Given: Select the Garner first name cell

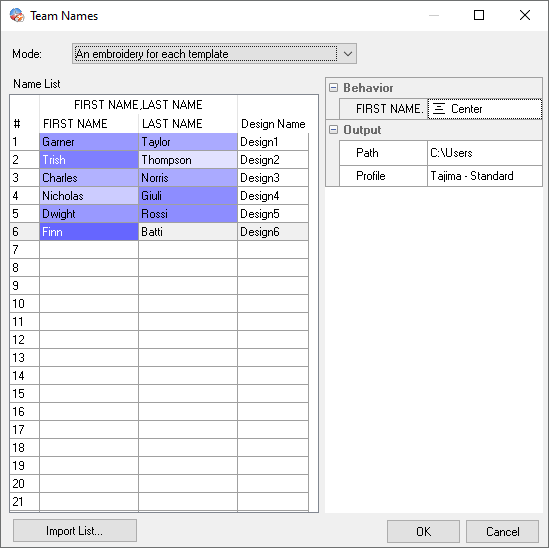Looking at the screenshot, I should (x=89, y=142).
